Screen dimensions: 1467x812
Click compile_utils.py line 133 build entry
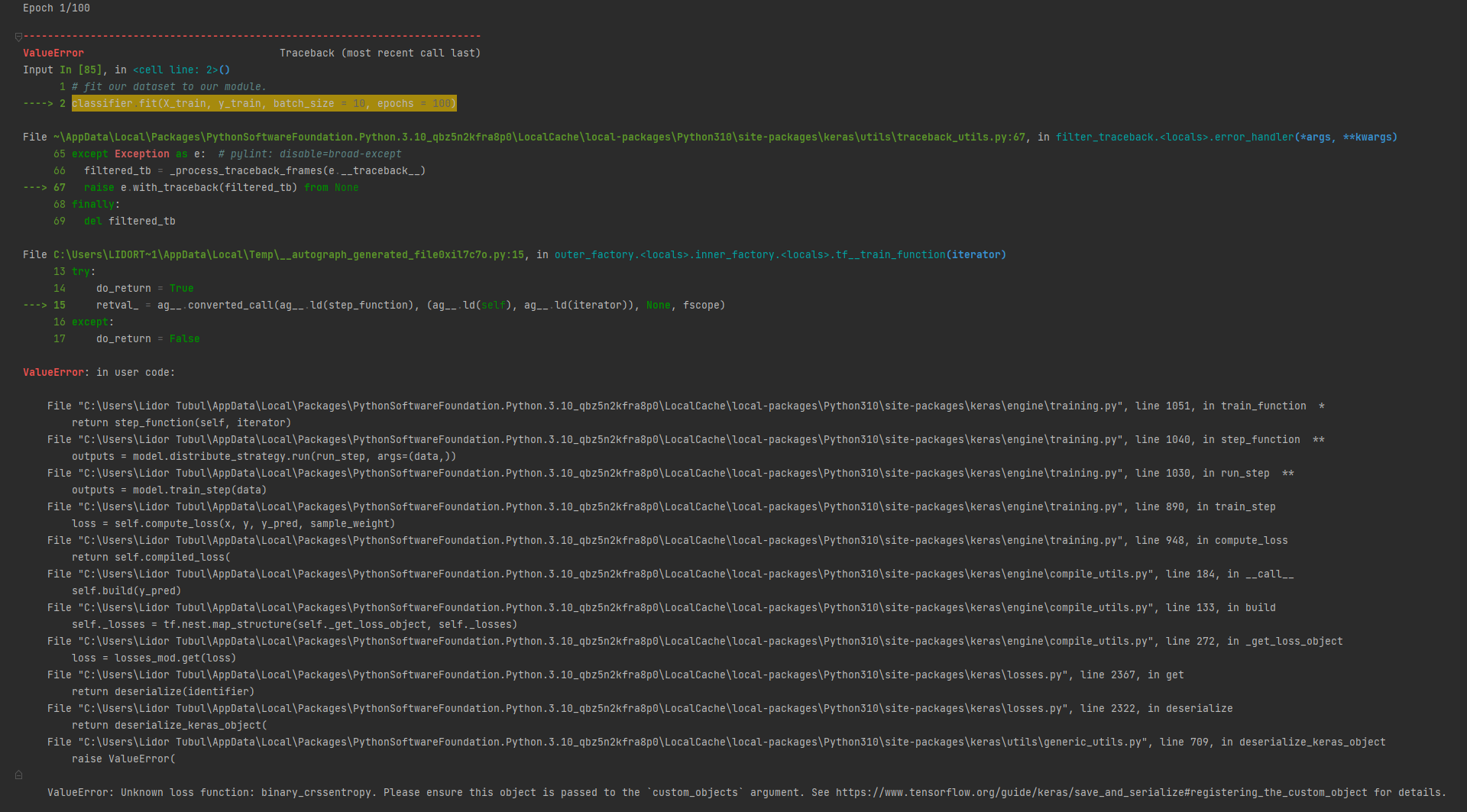tap(662, 607)
